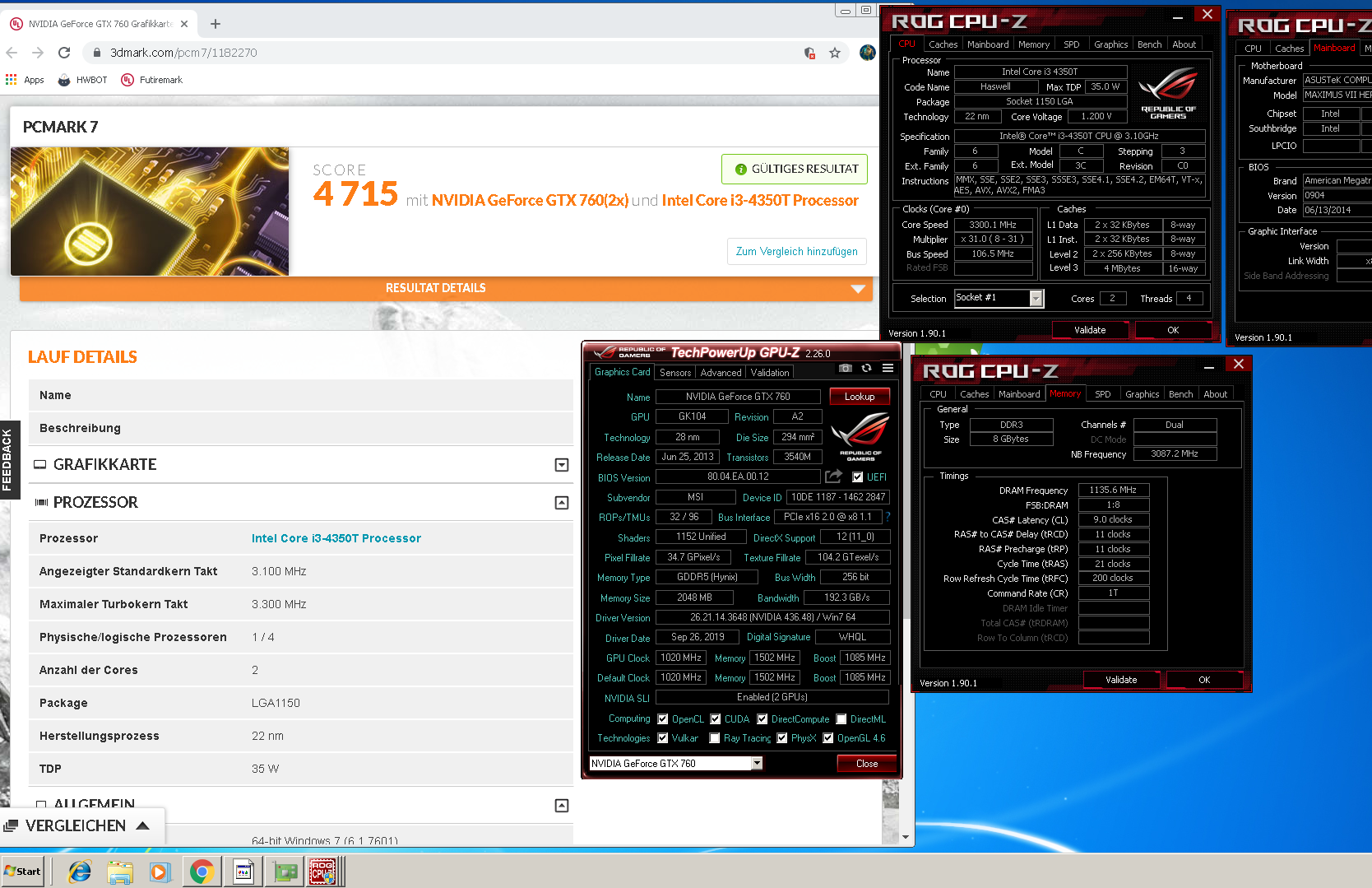Open Internet Explorer from the taskbar
1372x888 pixels.
pyautogui.click(x=80, y=872)
